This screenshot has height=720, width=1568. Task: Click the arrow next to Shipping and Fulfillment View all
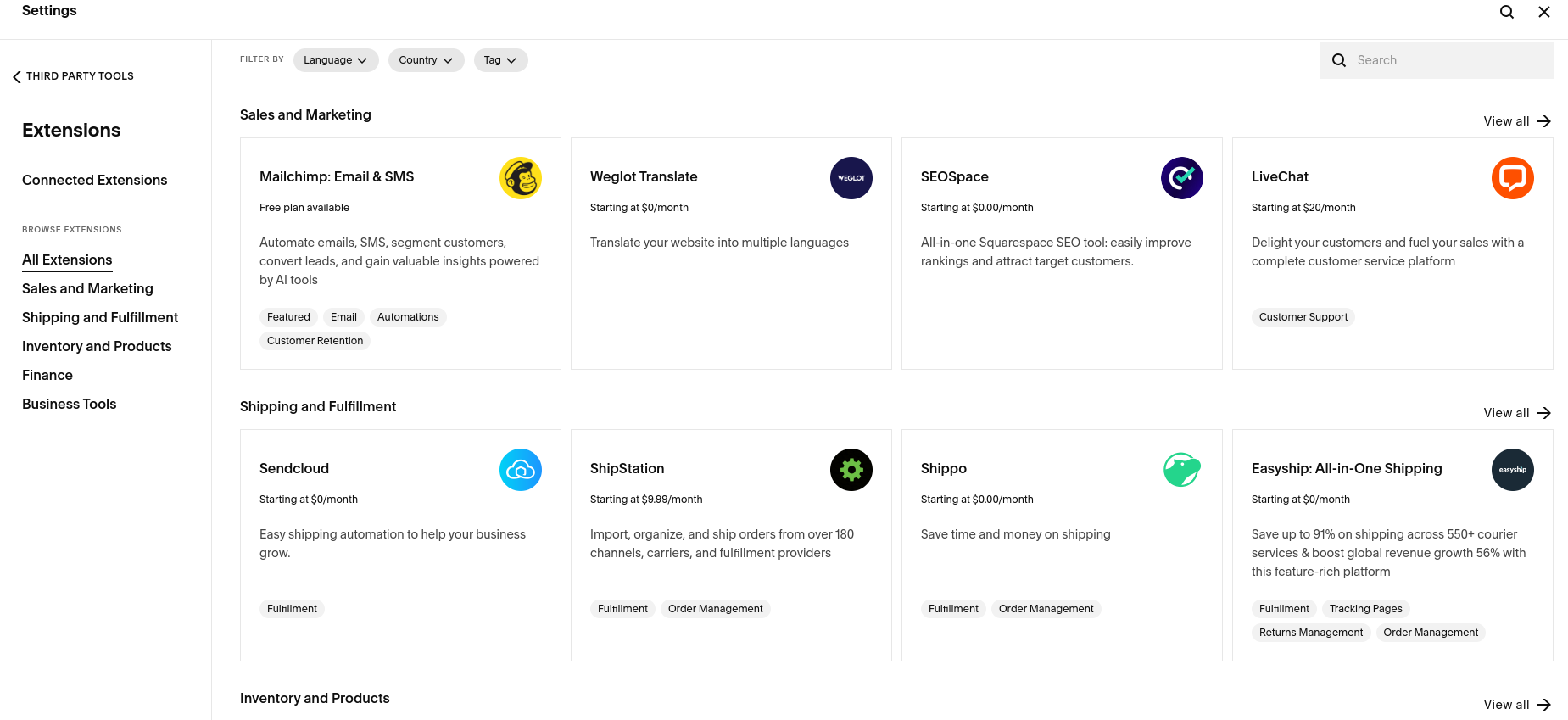(1544, 413)
